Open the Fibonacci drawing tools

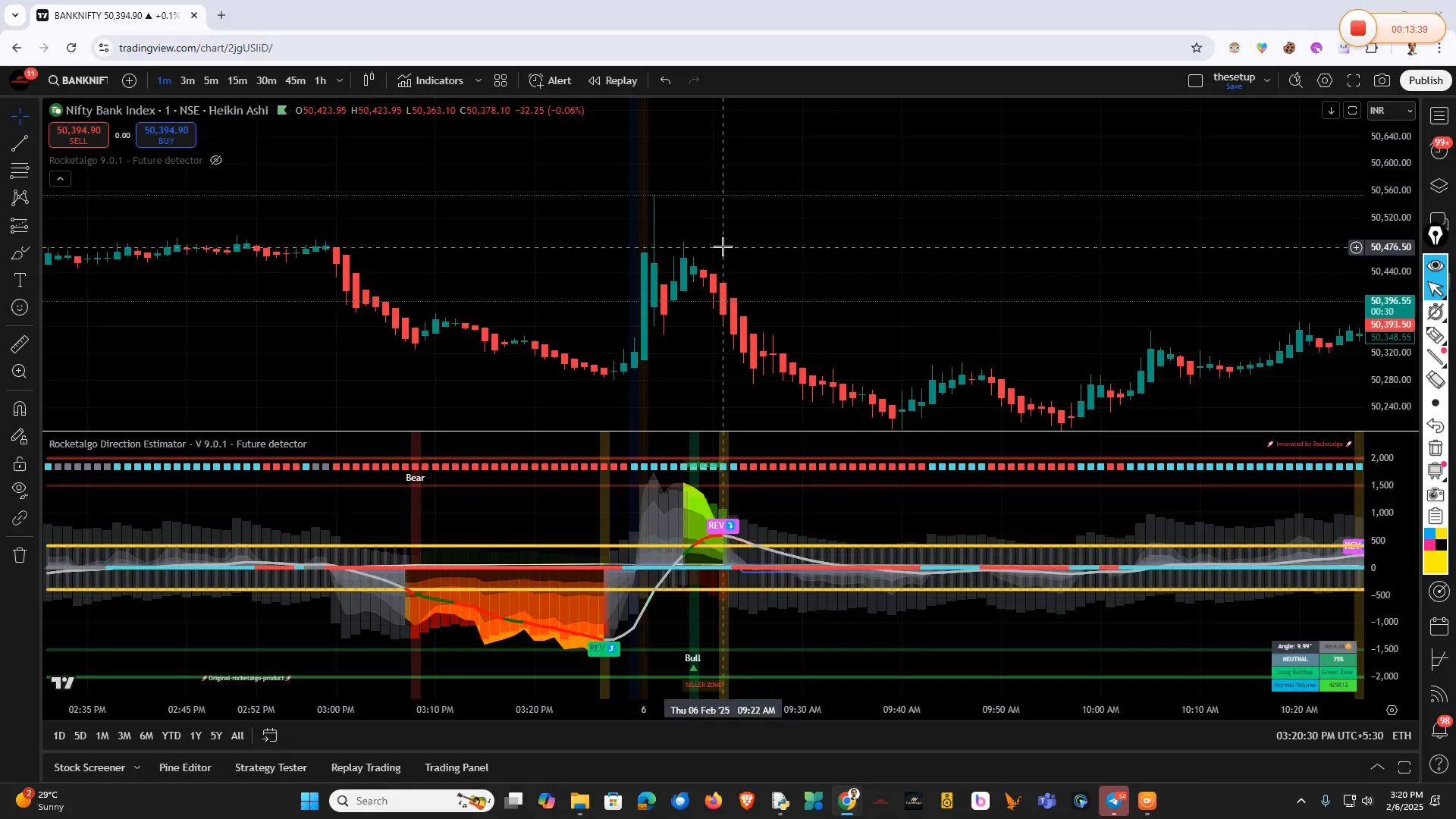tap(19, 171)
